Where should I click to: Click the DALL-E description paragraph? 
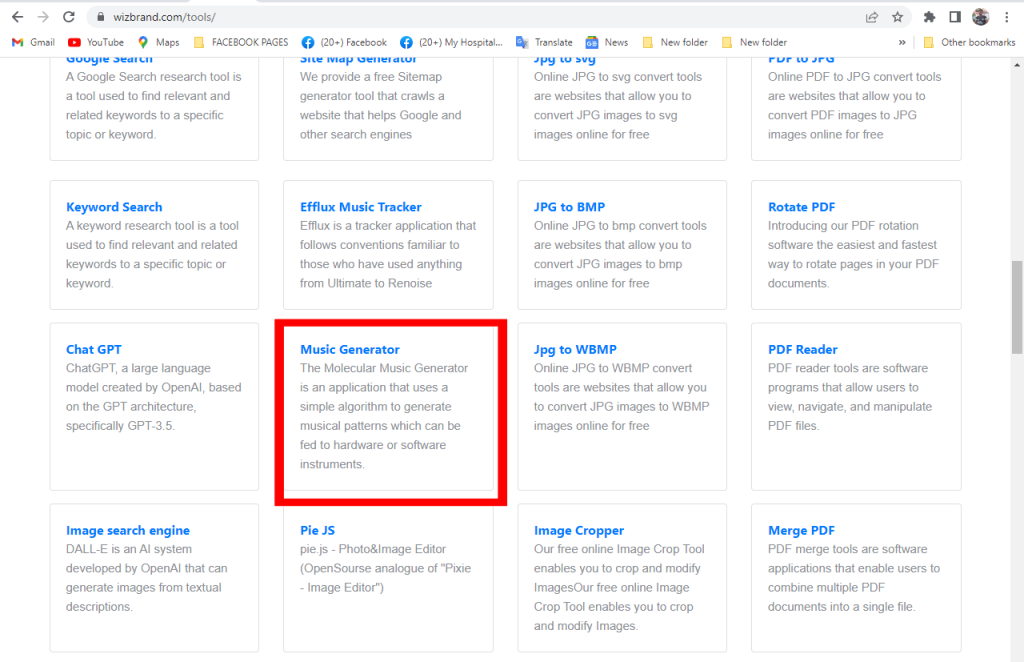pyautogui.click(x=147, y=578)
